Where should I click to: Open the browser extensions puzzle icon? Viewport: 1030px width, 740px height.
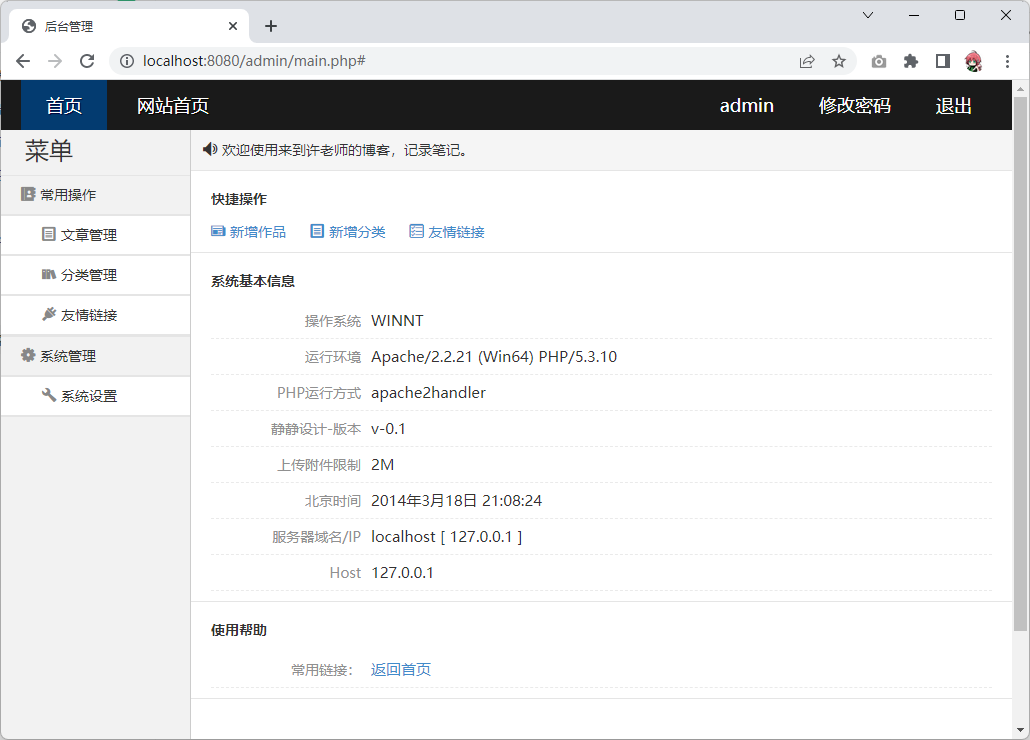coord(910,61)
